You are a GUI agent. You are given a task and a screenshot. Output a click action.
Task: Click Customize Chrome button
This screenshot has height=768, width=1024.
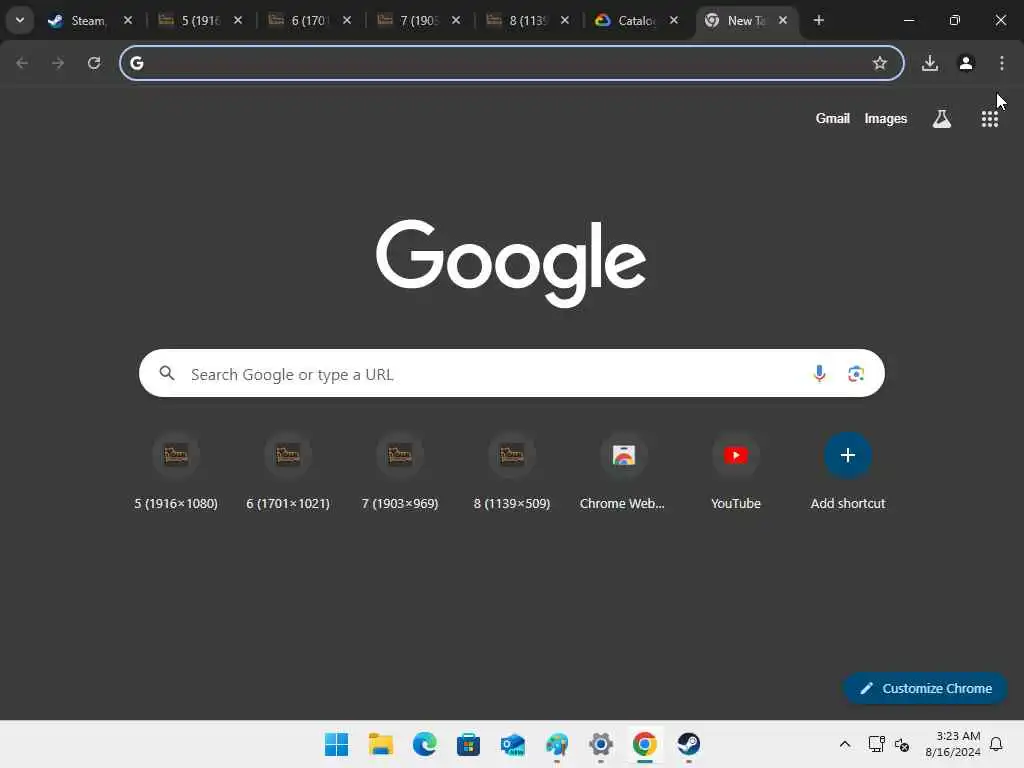[x=925, y=688]
